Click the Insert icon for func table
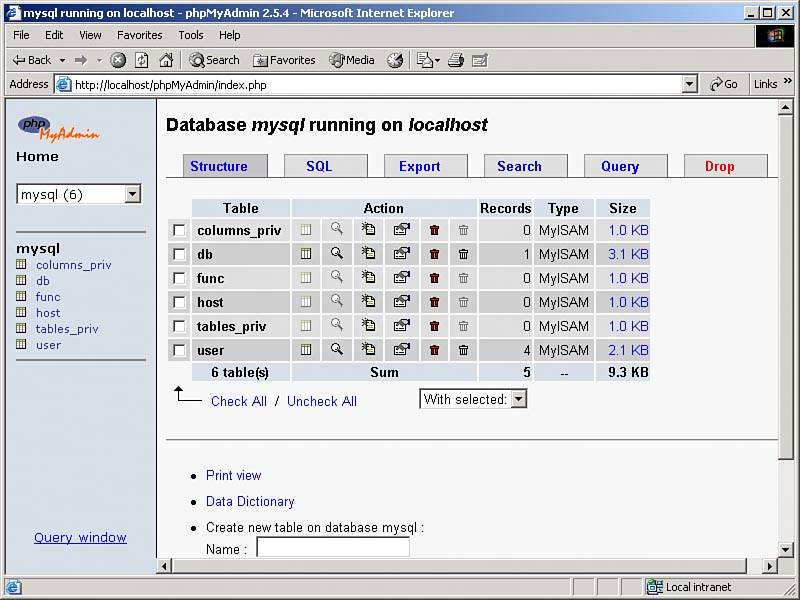 [x=369, y=278]
